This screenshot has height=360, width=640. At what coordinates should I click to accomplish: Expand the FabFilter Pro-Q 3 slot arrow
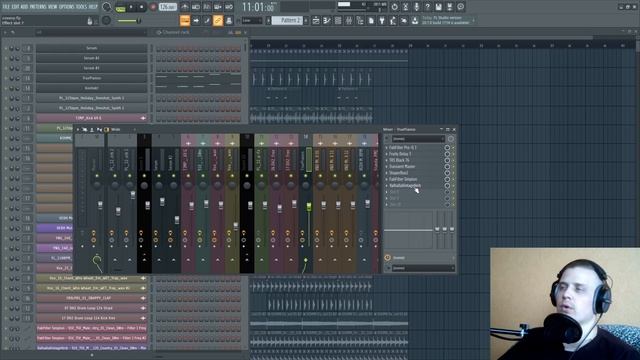387,148
